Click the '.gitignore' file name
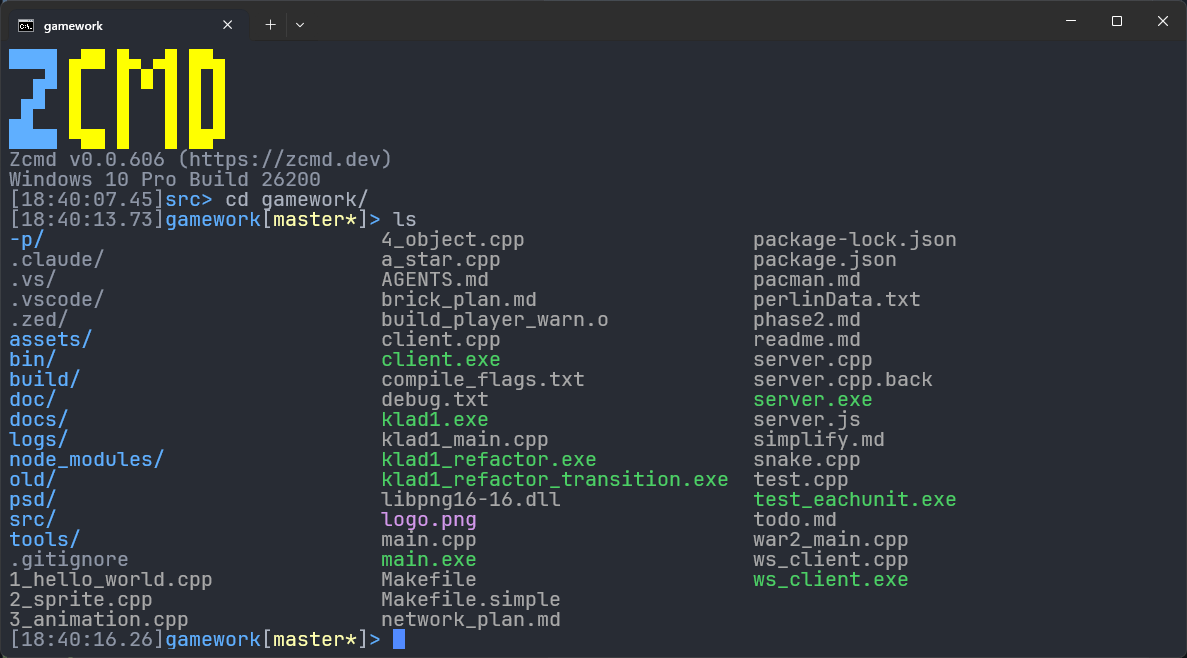The height and width of the screenshot is (658, 1187). click(x=68, y=560)
